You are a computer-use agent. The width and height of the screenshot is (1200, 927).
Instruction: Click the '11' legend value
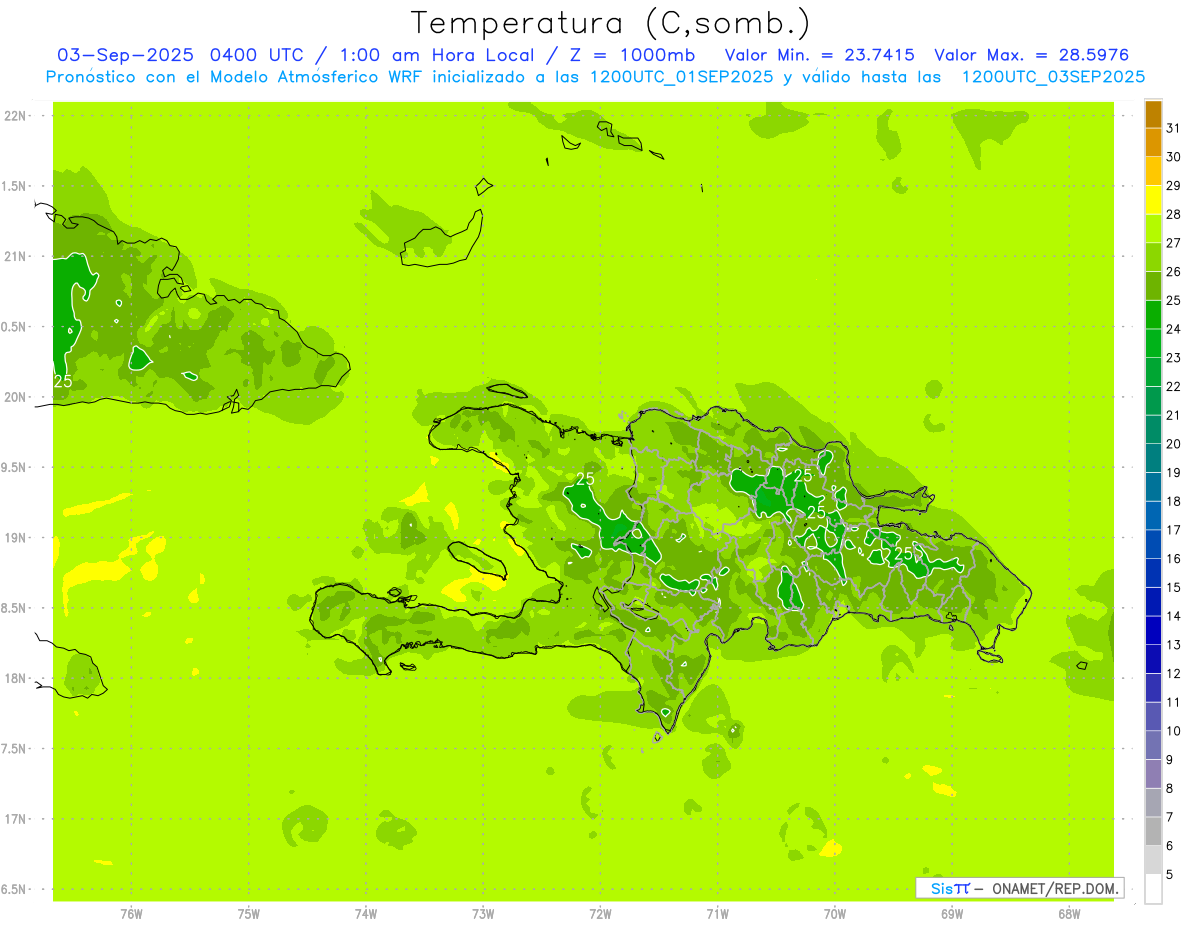1174,703
